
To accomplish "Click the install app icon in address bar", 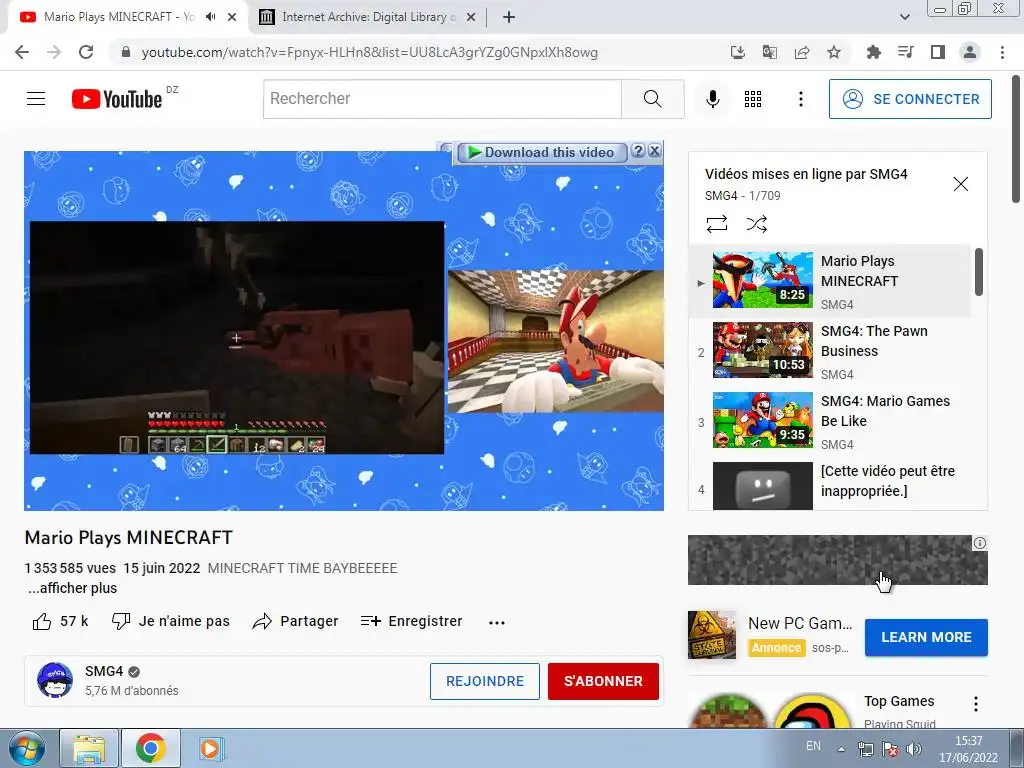I will click(737, 52).
